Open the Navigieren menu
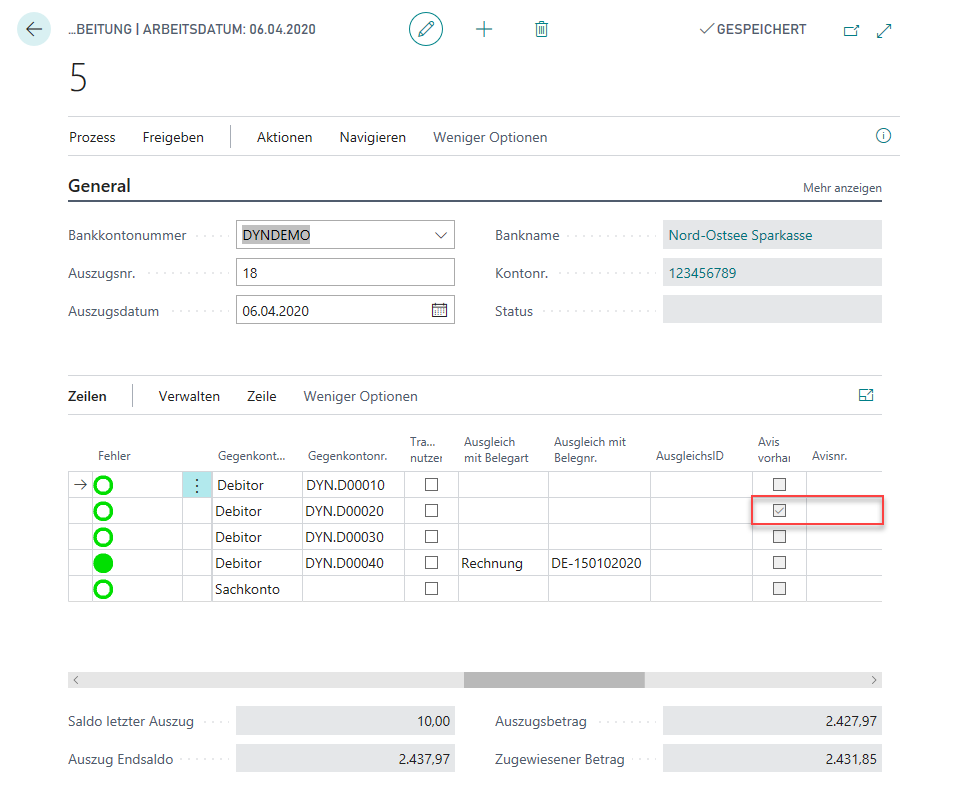Screen dimensions: 968x788 [372, 137]
